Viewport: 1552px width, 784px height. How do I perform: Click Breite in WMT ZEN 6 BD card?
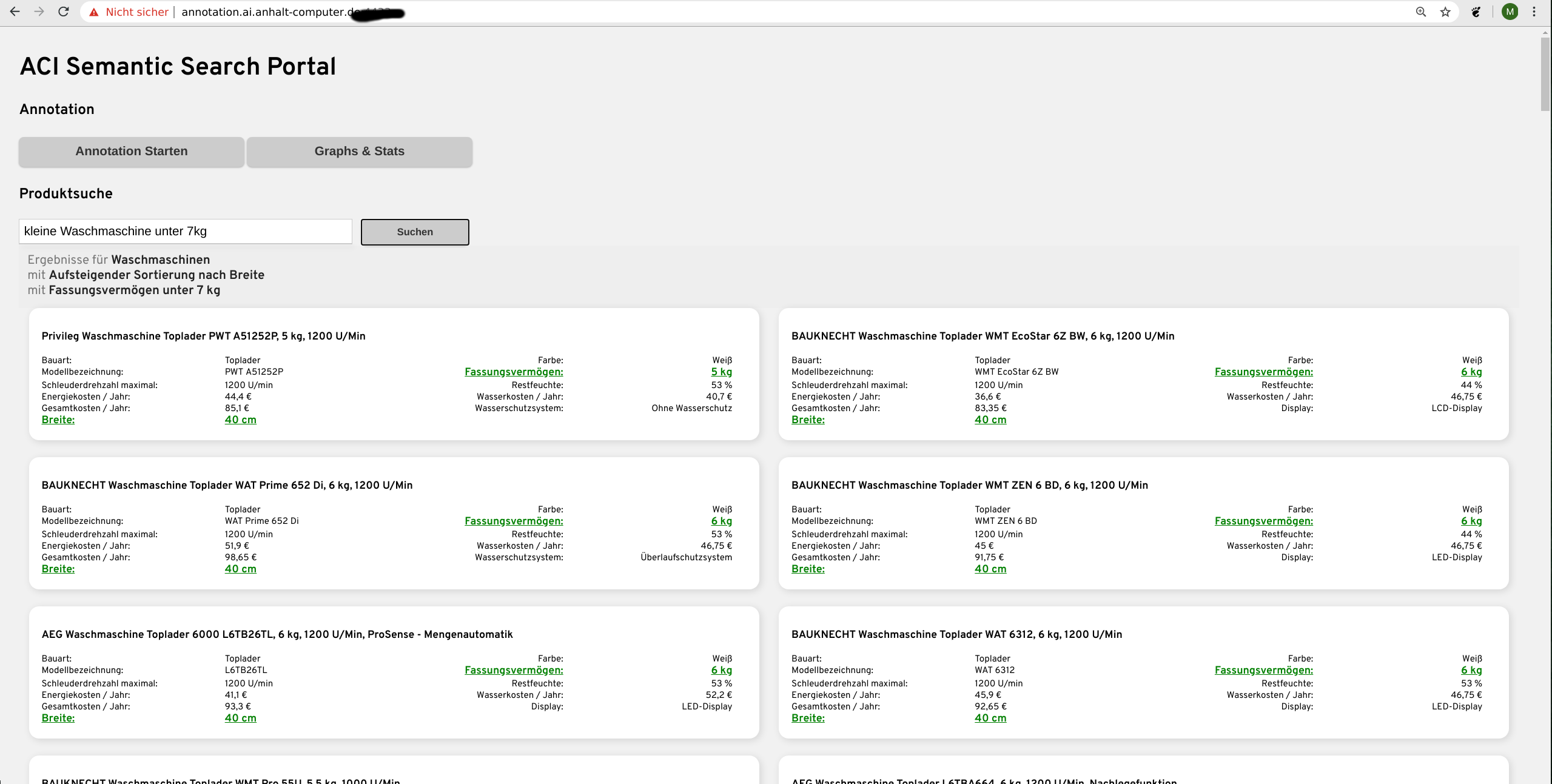[808, 569]
